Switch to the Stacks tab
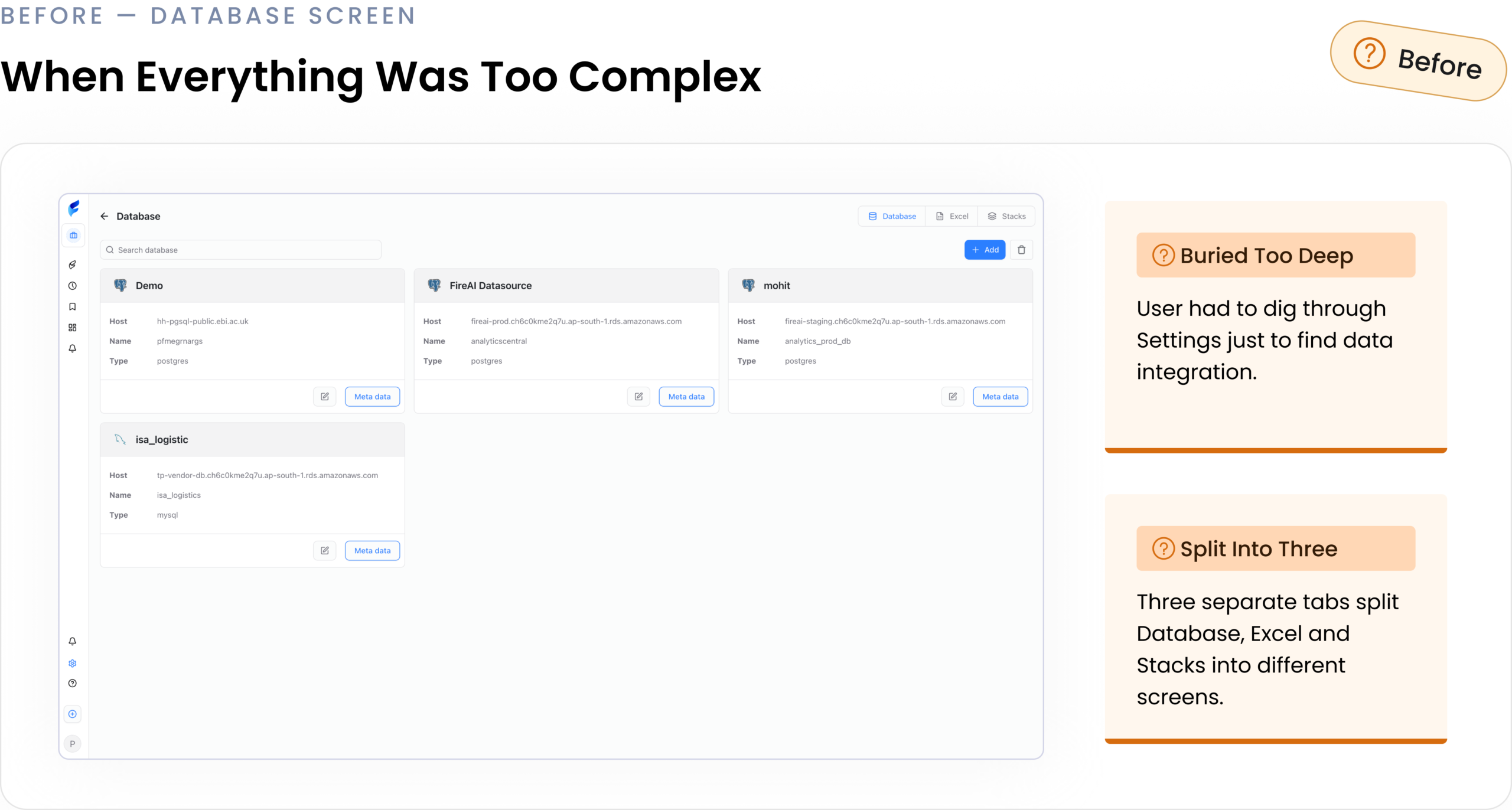Screen dimensions: 1512x810 click(x=1006, y=216)
